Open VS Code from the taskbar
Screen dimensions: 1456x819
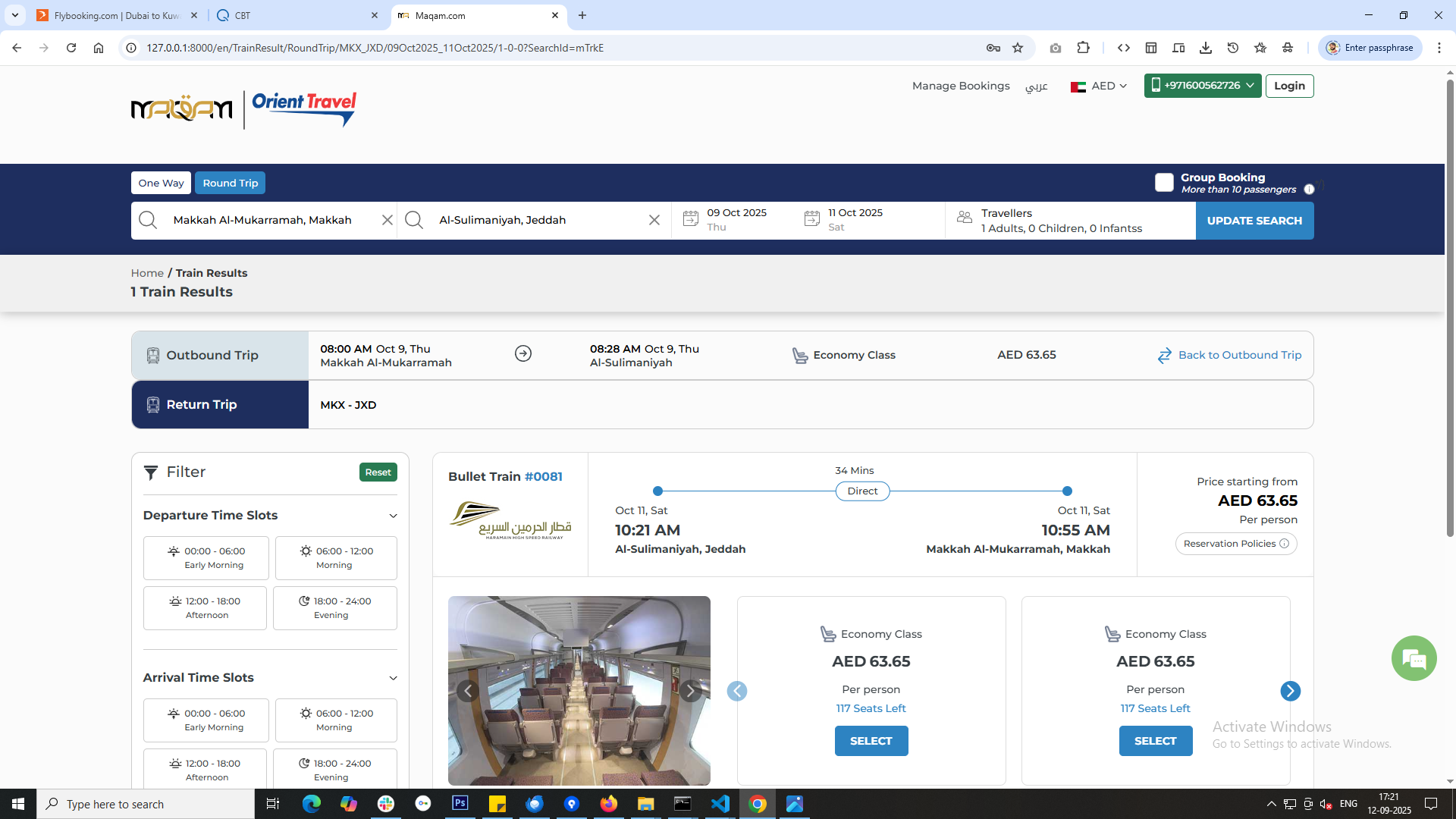tap(720, 804)
